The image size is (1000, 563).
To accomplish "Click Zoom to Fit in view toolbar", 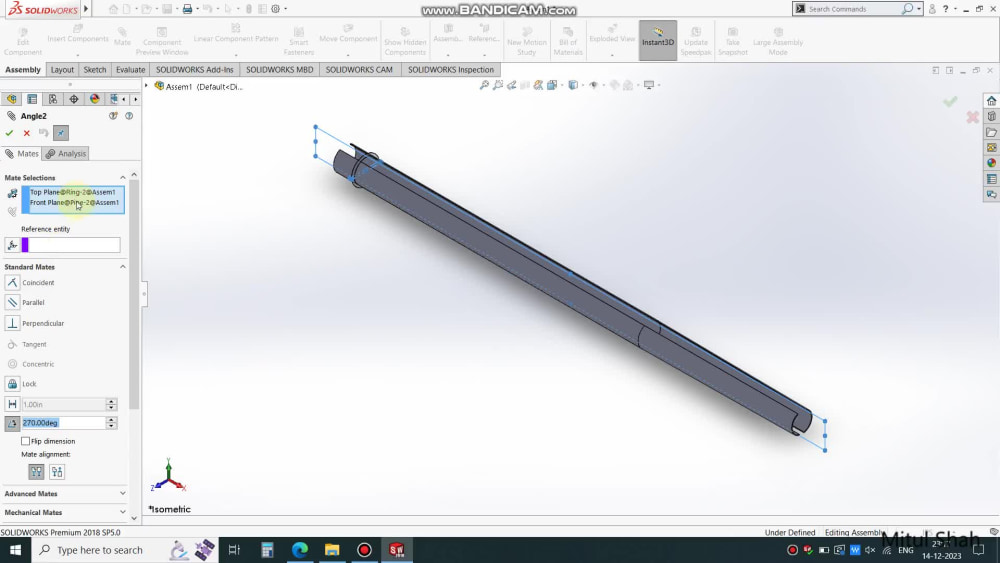I will pyautogui.click(x=484, y=85).
